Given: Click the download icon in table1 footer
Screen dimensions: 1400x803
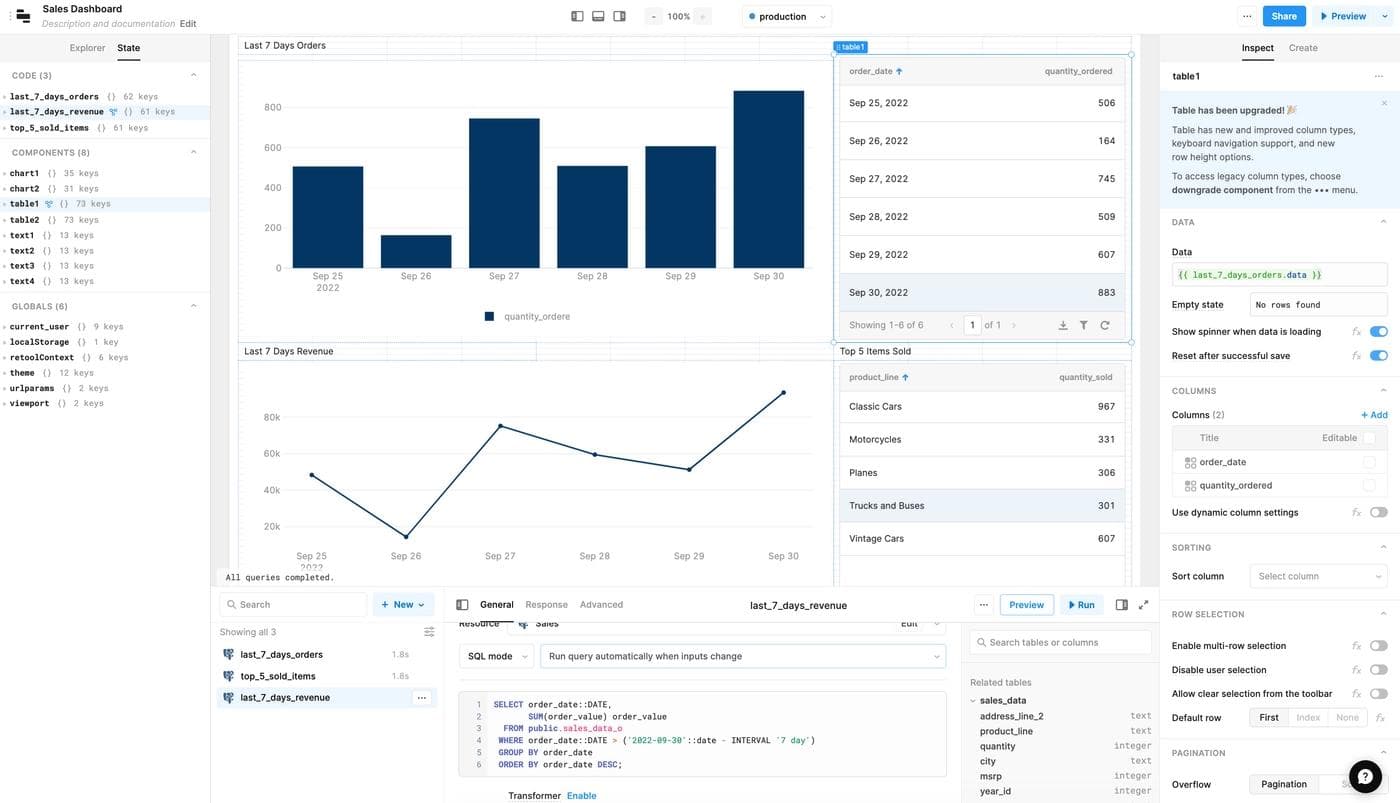Looking at the screenshot, I should click(x=1062, y=325).
